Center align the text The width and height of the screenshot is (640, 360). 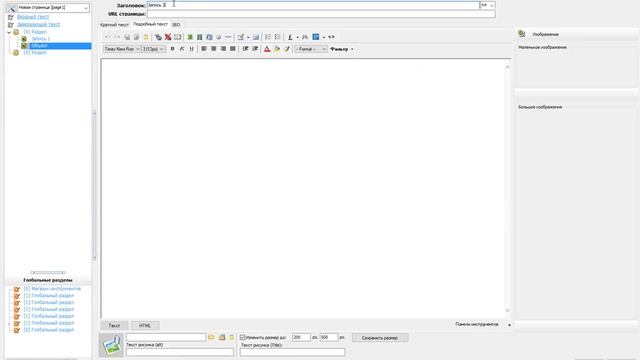(213, 49)
